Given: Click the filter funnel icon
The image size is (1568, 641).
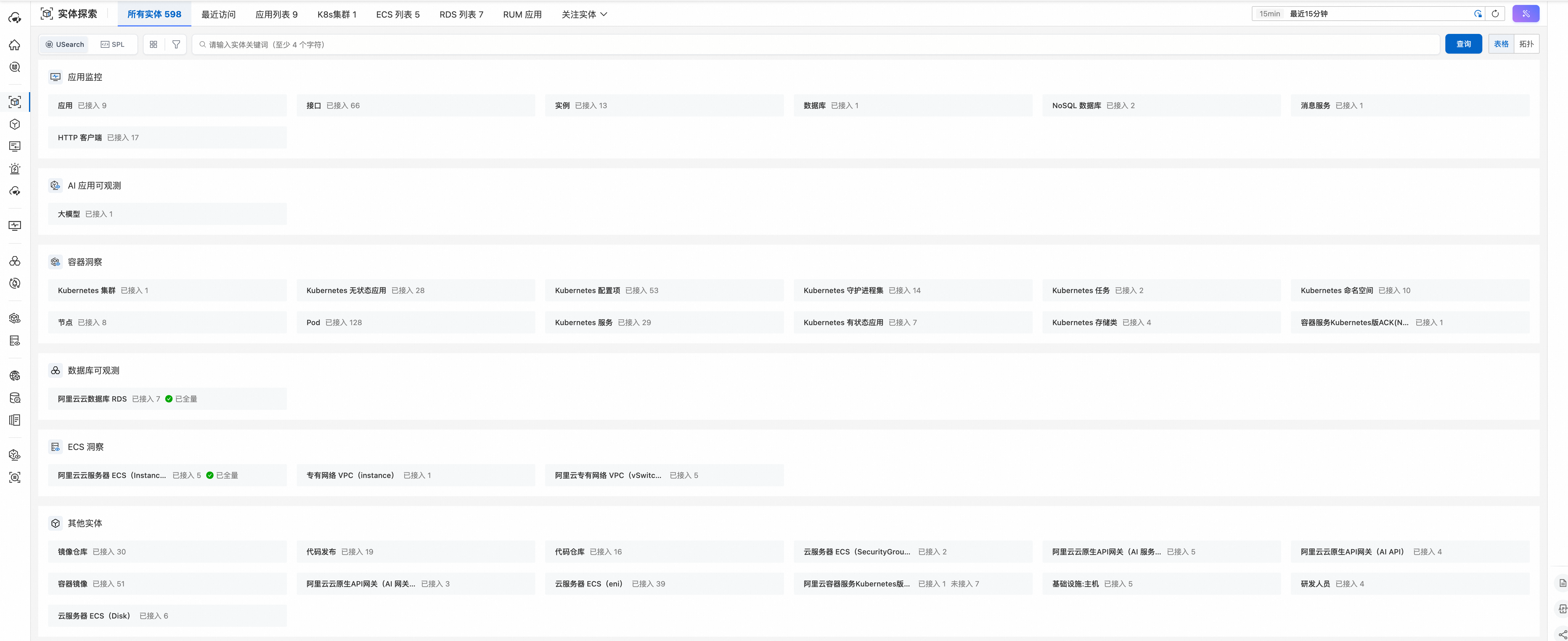Looking at the screenshot, I should pos(176,44).
